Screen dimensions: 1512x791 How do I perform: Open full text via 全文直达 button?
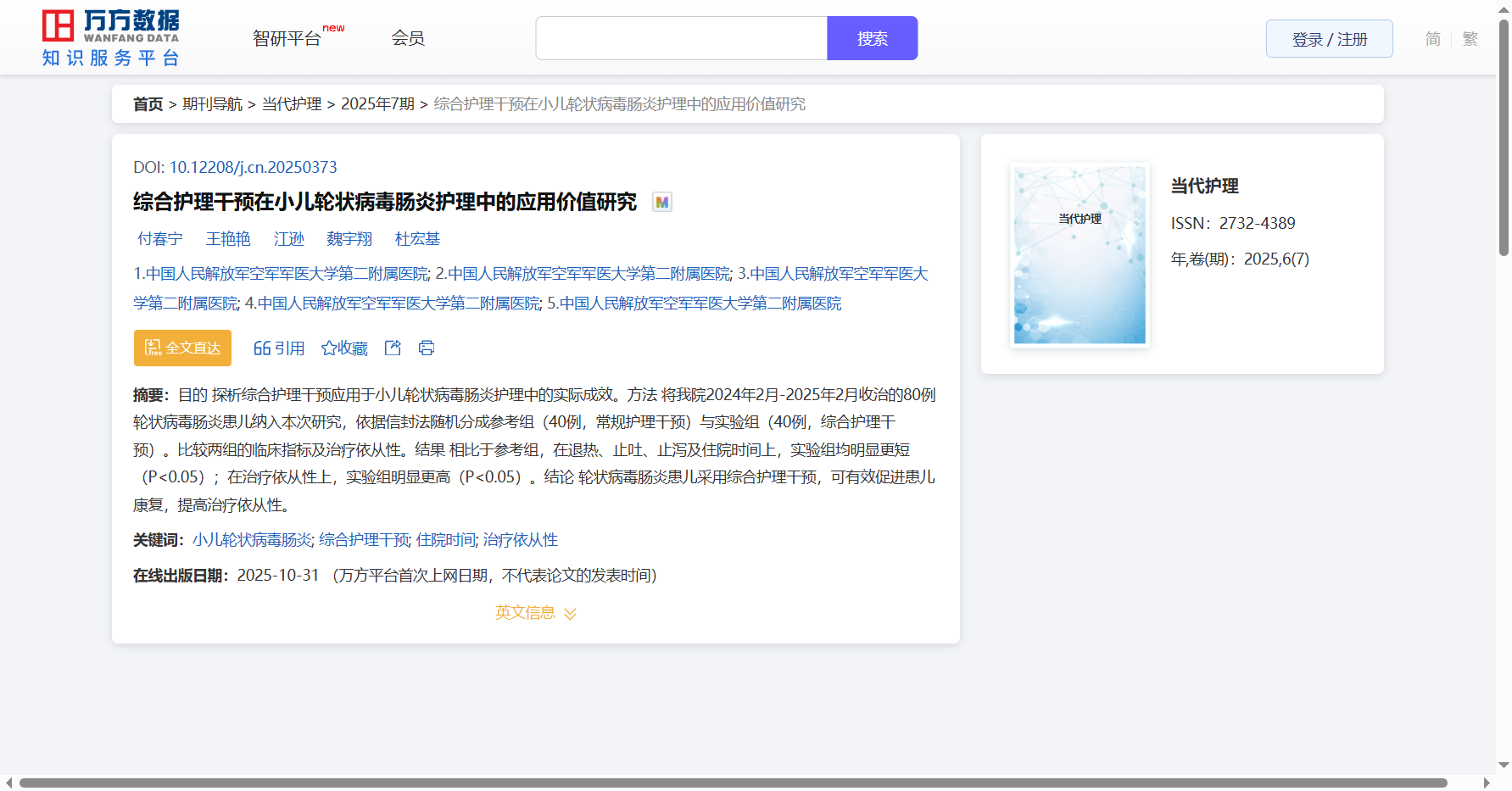click(182, 348)
